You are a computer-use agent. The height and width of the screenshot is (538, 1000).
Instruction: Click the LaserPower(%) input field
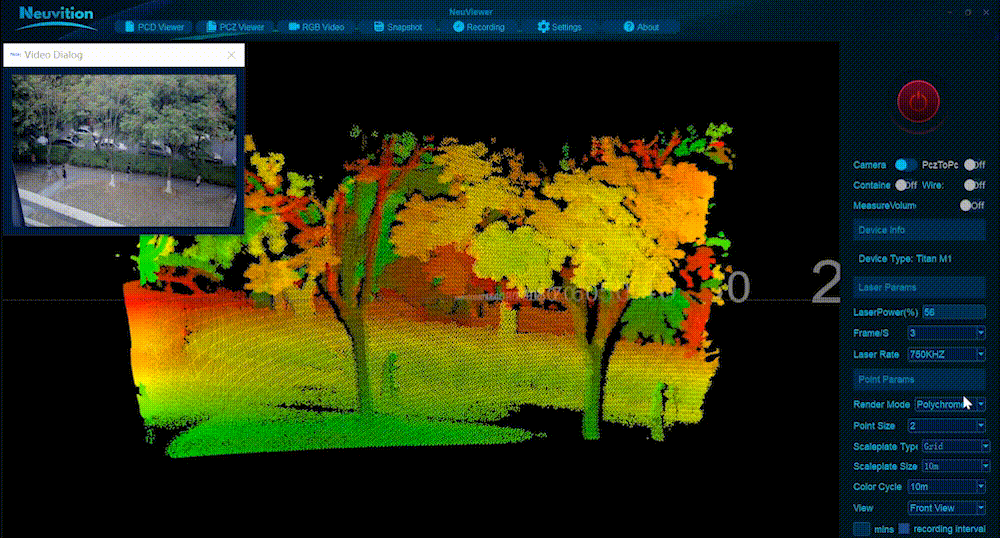[953, 313]
